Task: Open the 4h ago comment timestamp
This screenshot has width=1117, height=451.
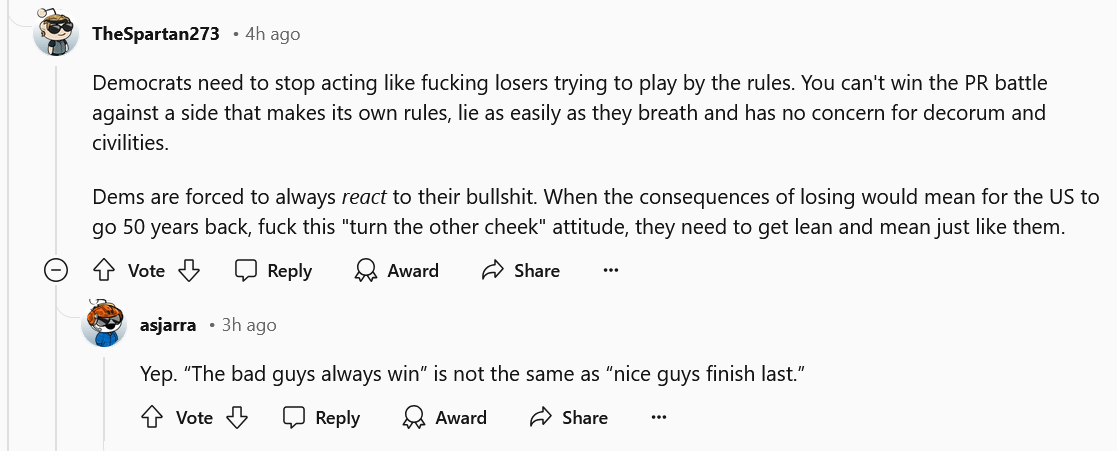Action: tap(272, 34)
